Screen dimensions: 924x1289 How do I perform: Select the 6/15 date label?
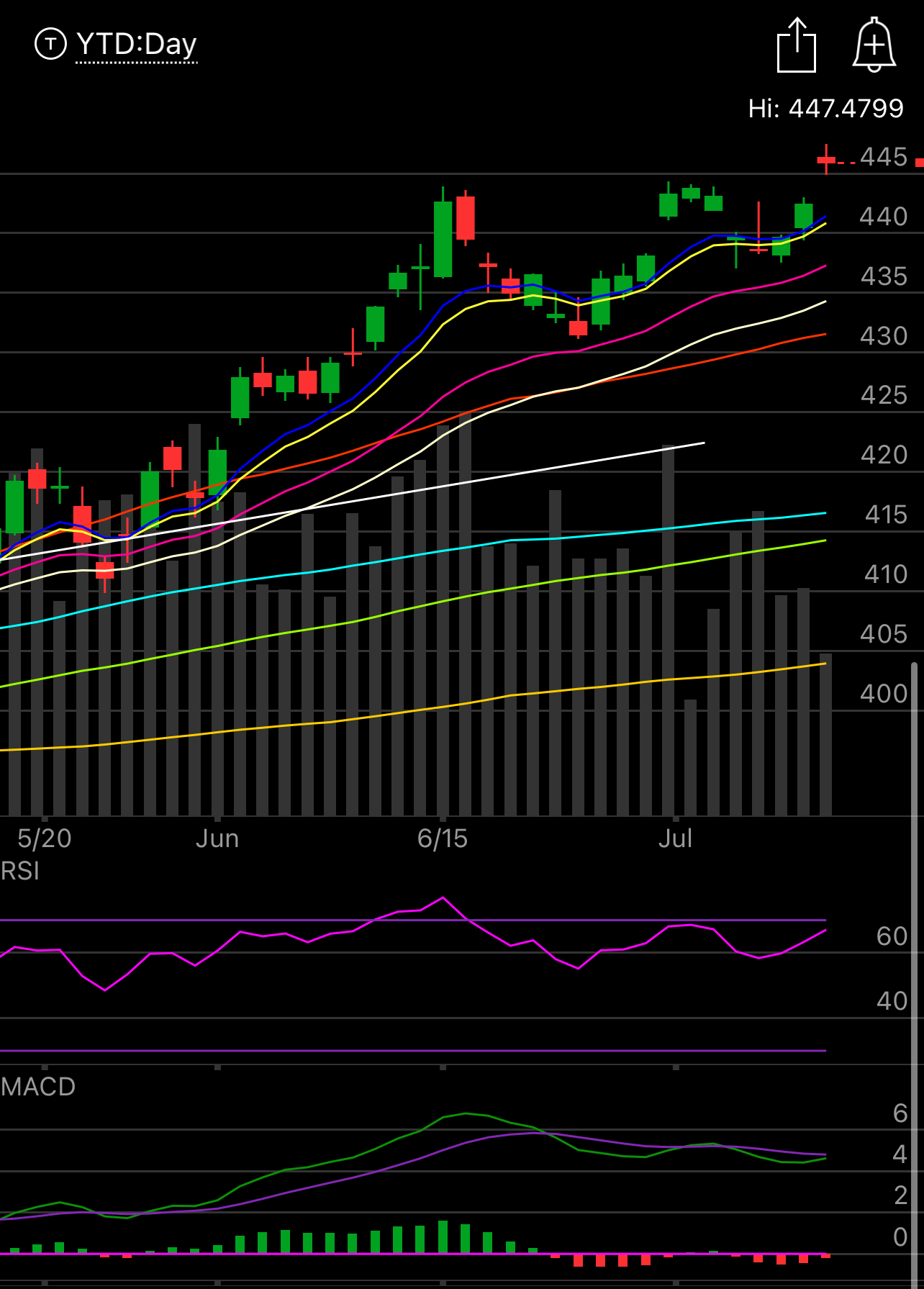[x=443, y=838]
